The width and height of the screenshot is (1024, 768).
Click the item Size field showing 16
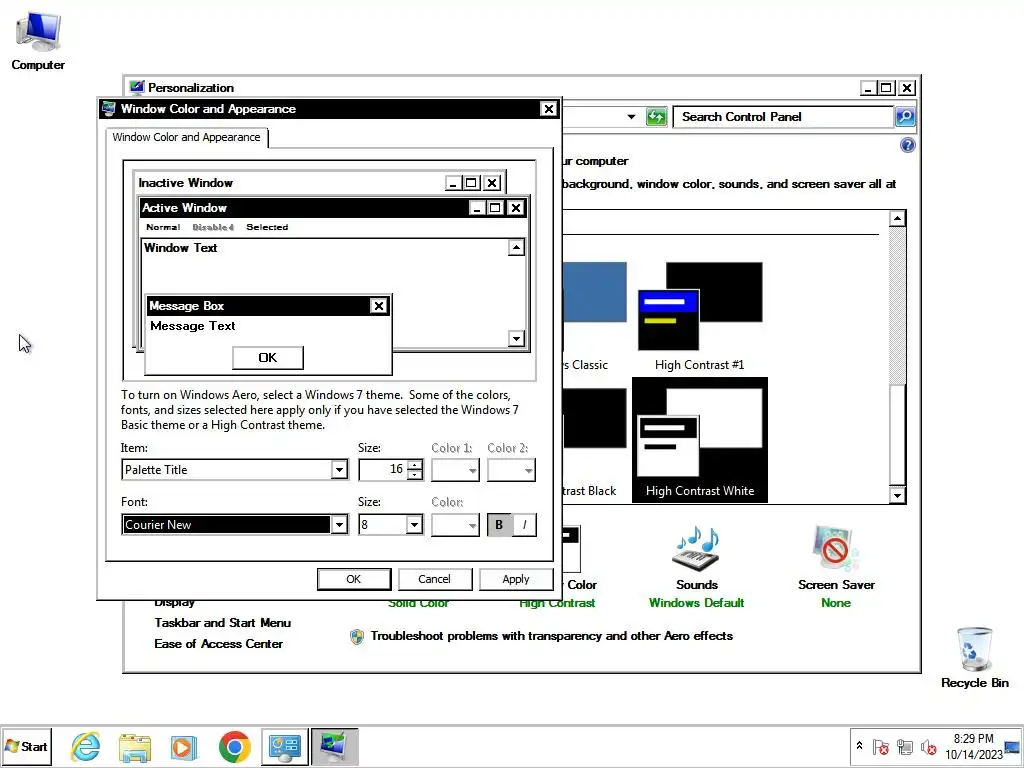(x=383, y=470)
